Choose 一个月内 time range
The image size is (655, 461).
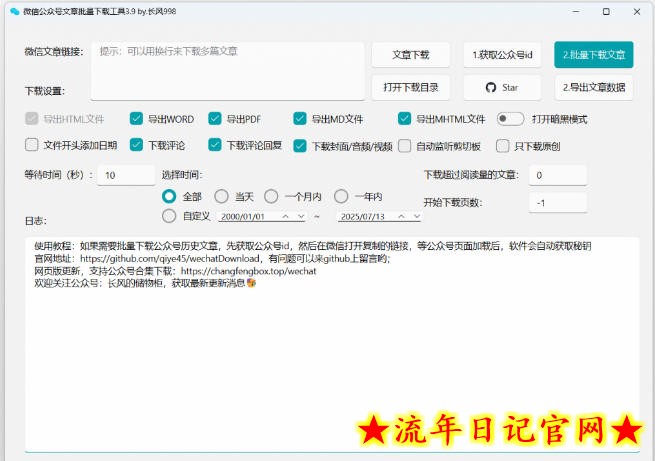click(x=271, y=196)
